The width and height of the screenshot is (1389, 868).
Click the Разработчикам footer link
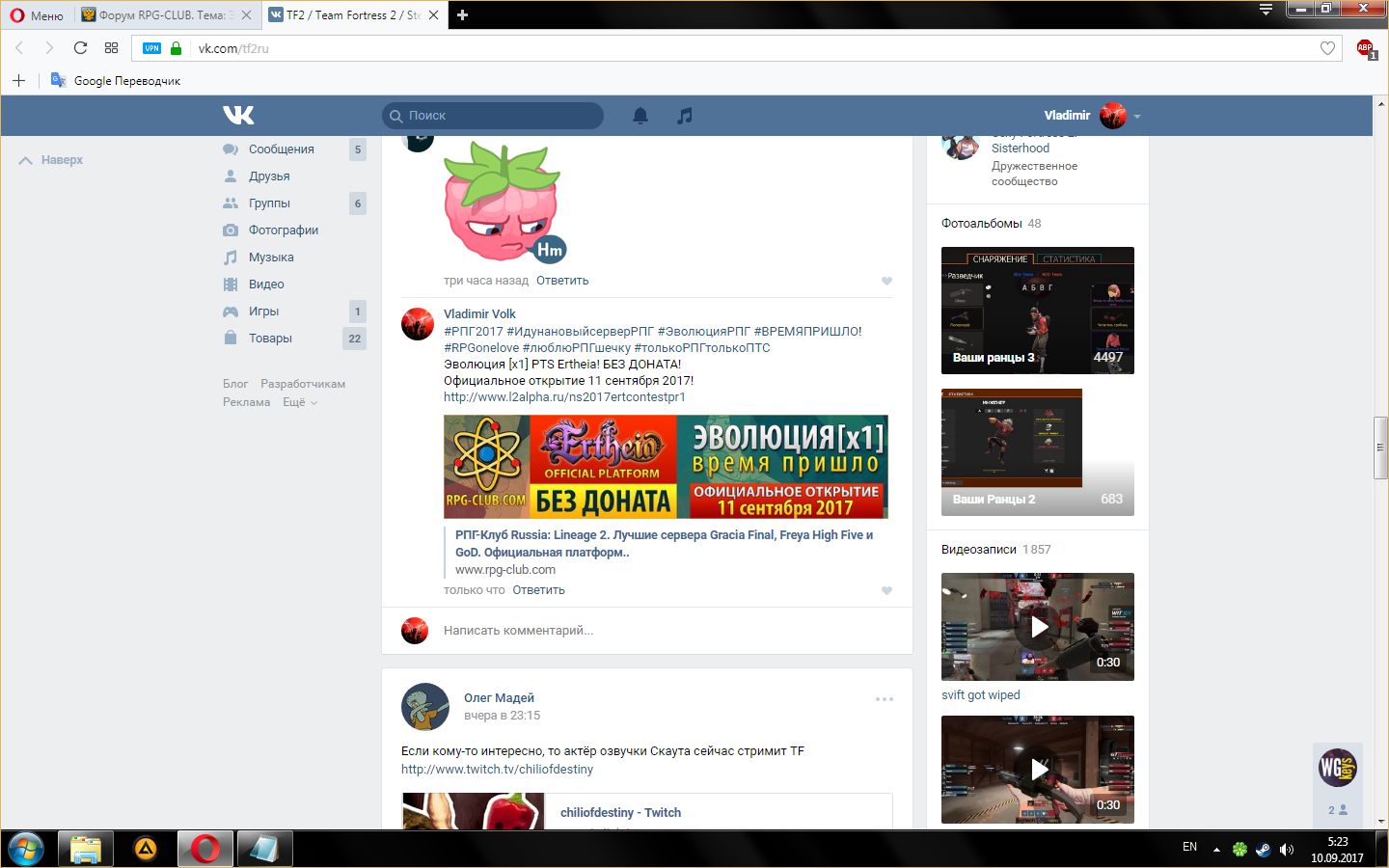[303, 384]
